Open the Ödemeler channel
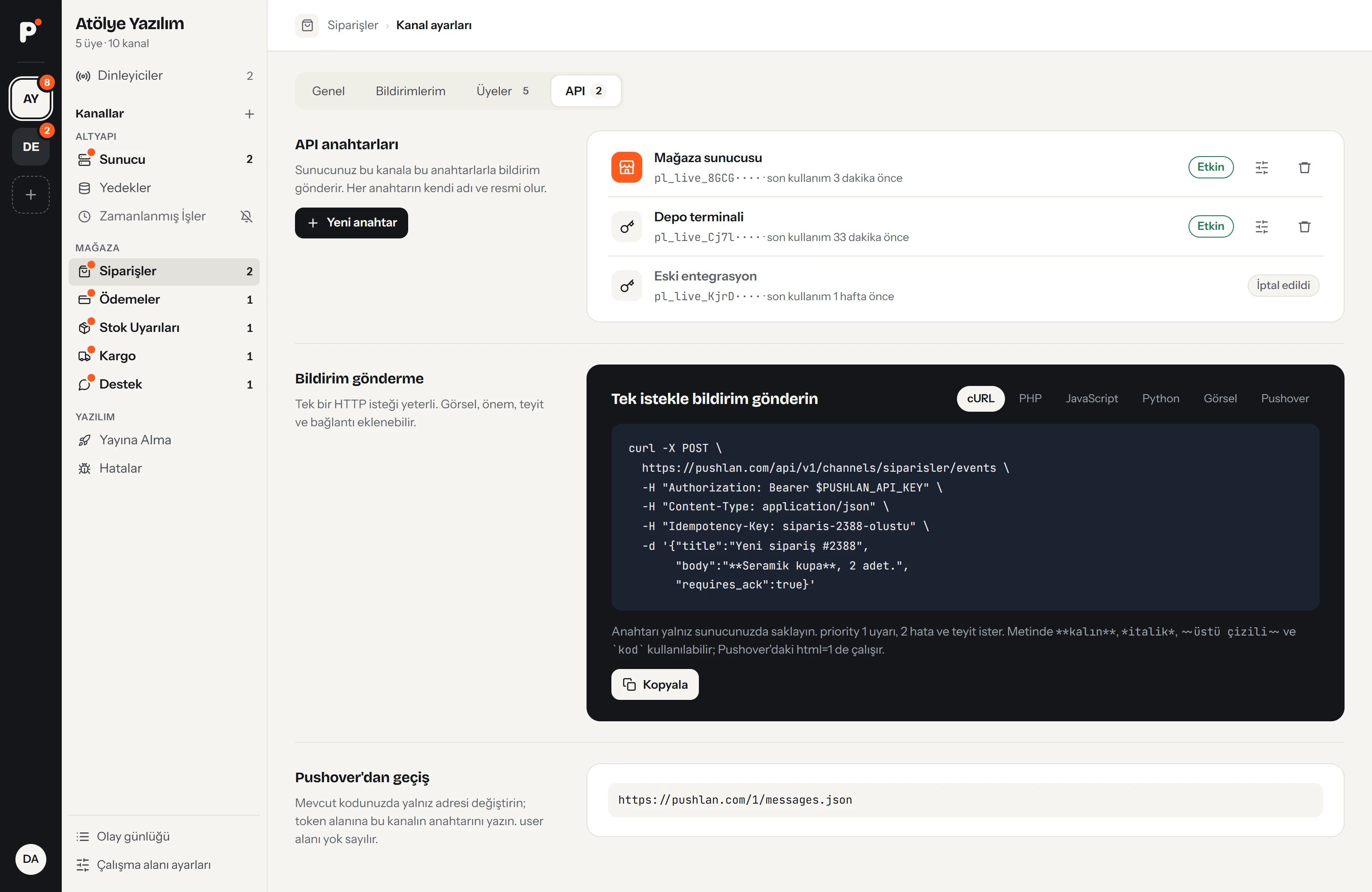Screen dimensions: 1372x892 point(164,299)
